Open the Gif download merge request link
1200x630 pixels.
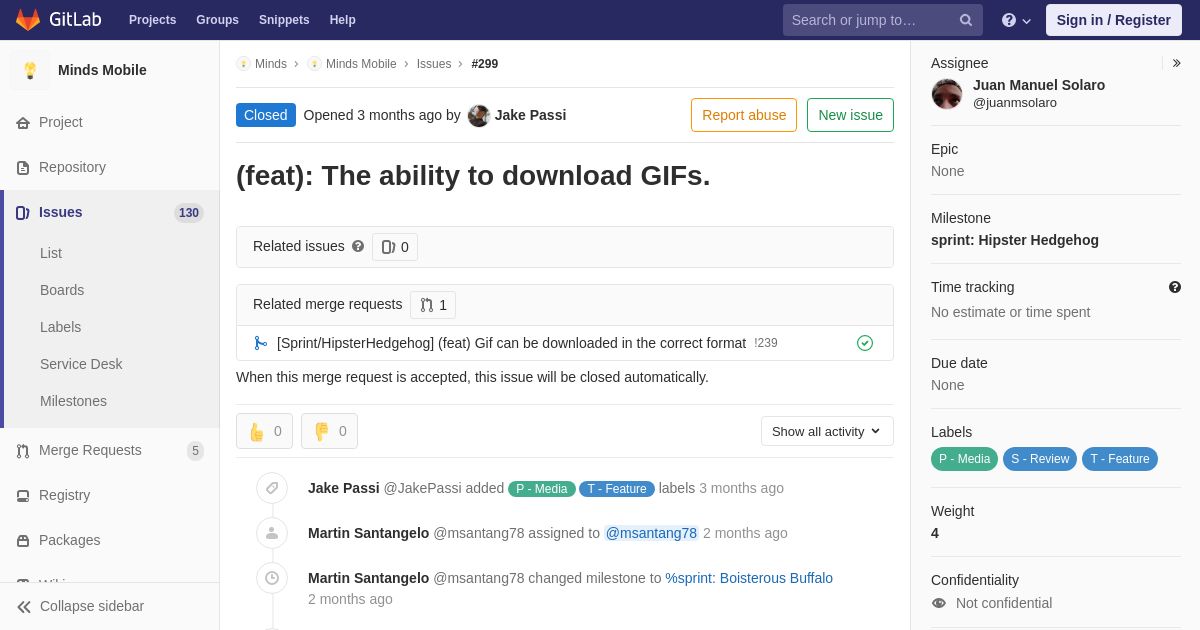(511, 343)
